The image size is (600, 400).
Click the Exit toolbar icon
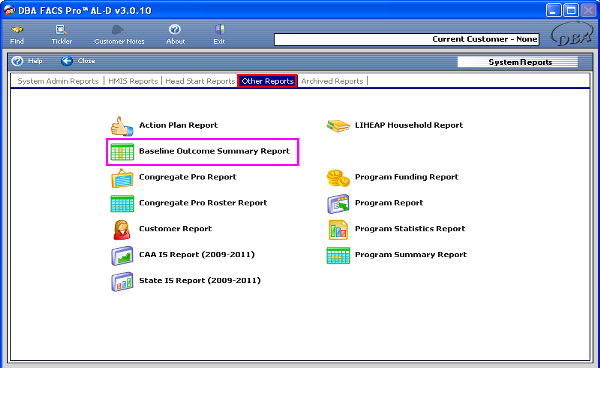tap(219, 34)
